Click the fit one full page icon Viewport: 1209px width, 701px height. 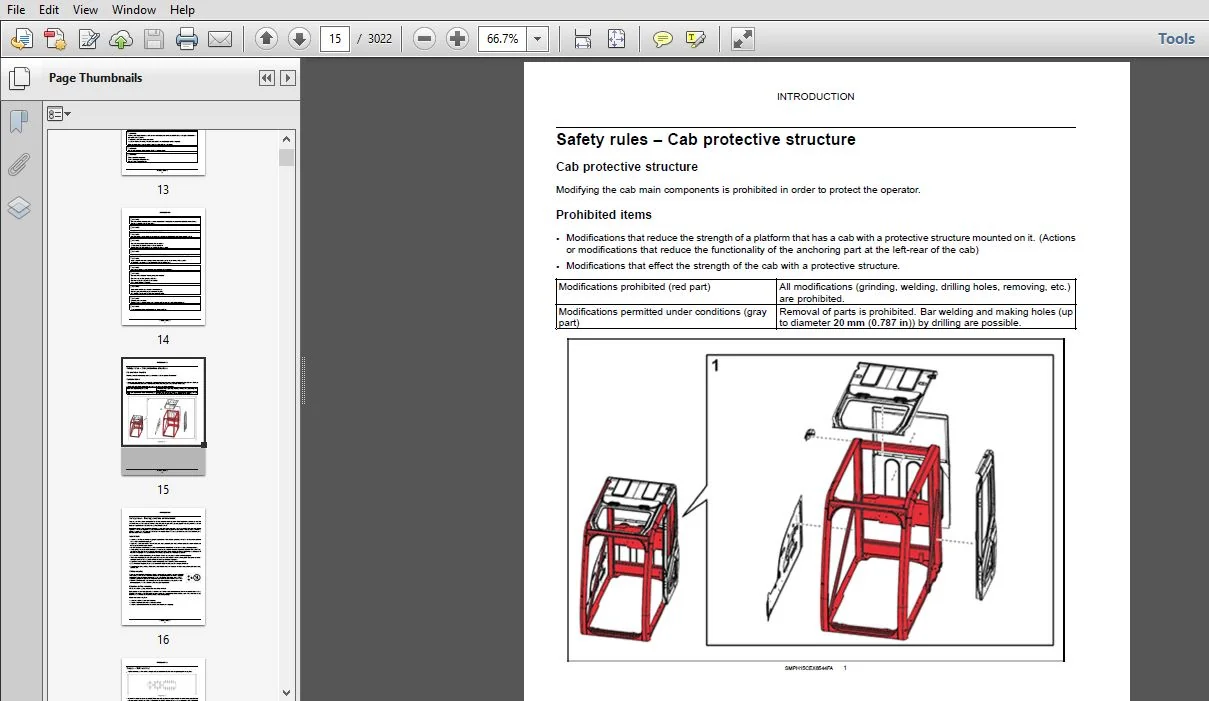(616, 39)
